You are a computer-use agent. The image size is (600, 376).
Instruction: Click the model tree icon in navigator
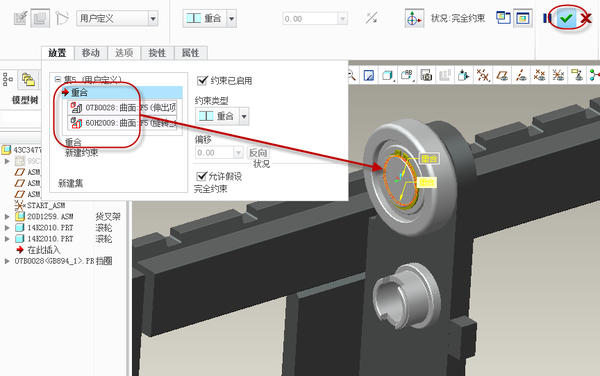(x=8, y=79)
